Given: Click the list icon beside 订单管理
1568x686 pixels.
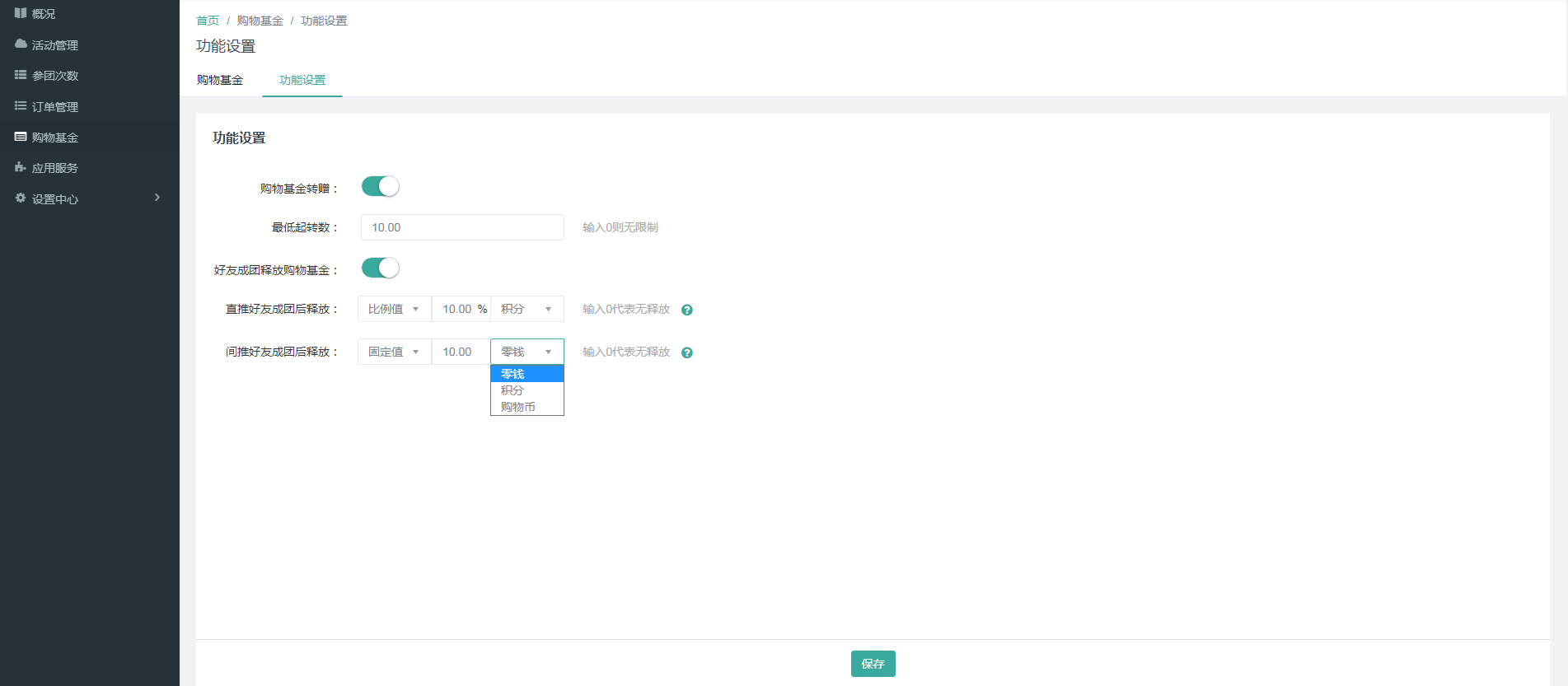Looking at the screenshot, I should [x=21, y=106].
